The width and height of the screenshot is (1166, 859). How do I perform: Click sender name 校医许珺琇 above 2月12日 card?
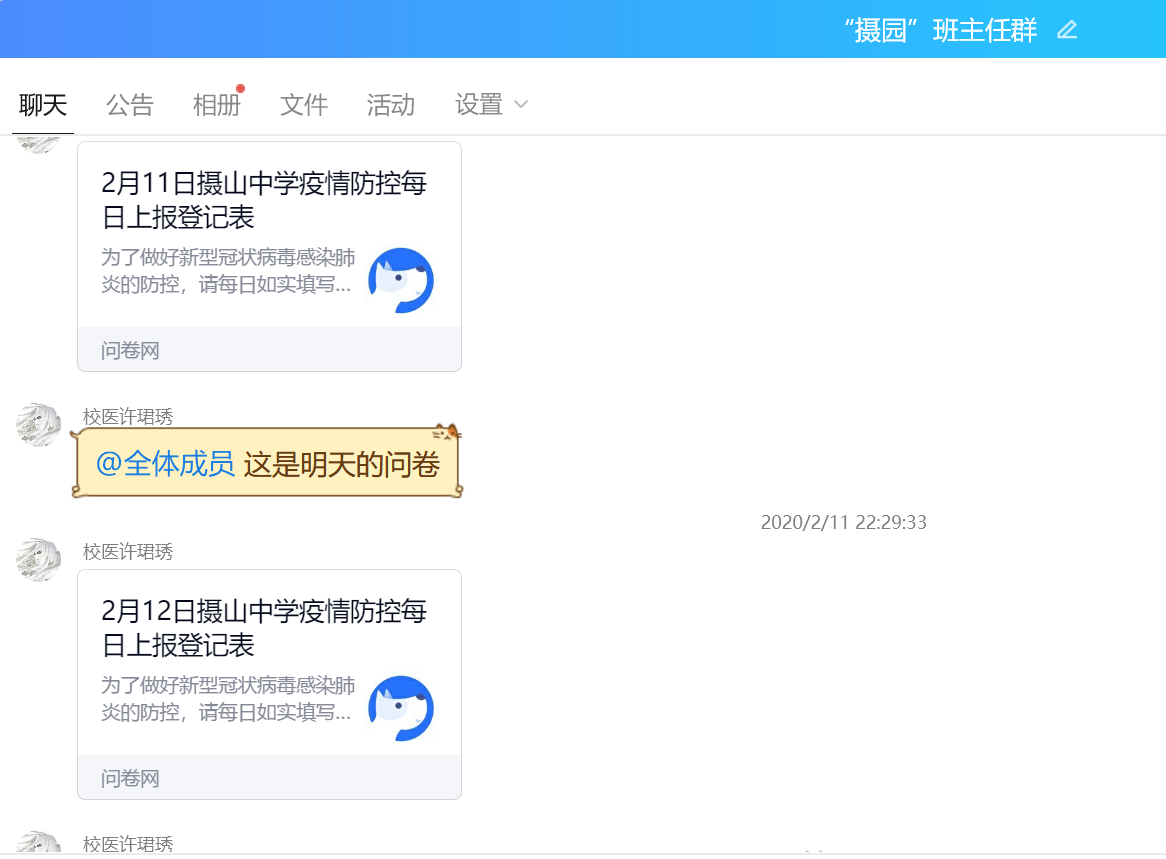coord(128,552)
